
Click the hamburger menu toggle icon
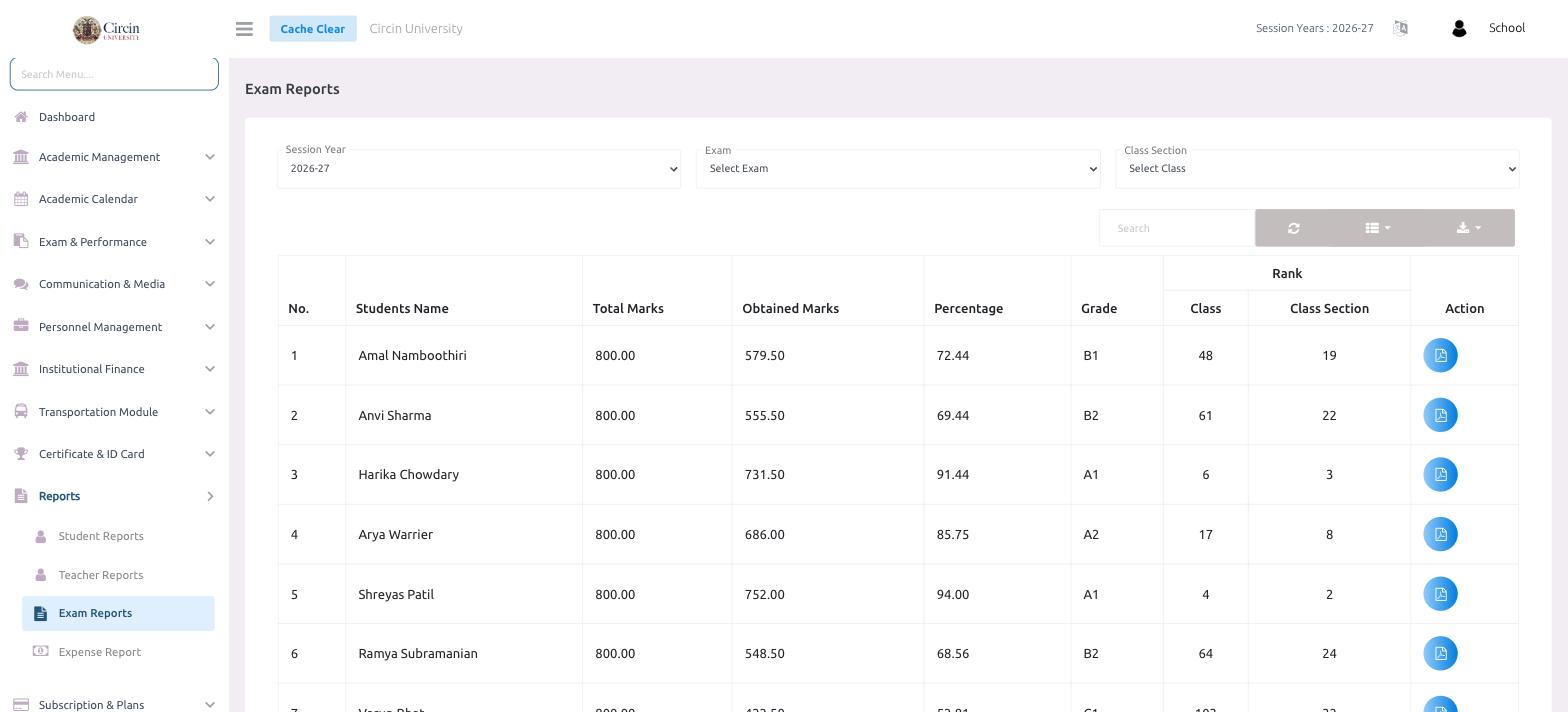pos(244,29)
